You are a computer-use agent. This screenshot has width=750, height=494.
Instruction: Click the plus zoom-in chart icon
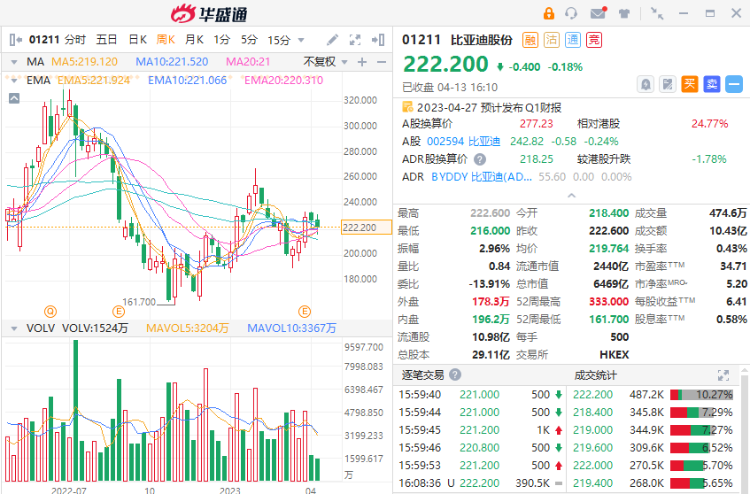pos(362,62)
